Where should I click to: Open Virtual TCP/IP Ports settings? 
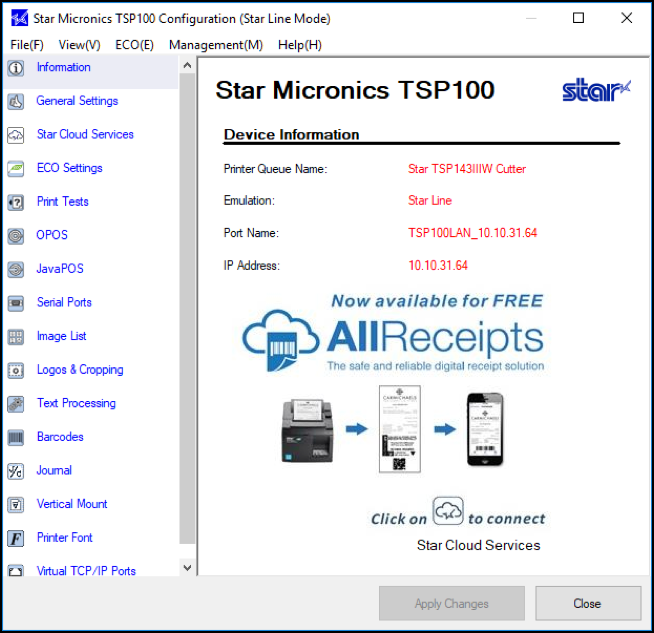[x=86, y=571]
